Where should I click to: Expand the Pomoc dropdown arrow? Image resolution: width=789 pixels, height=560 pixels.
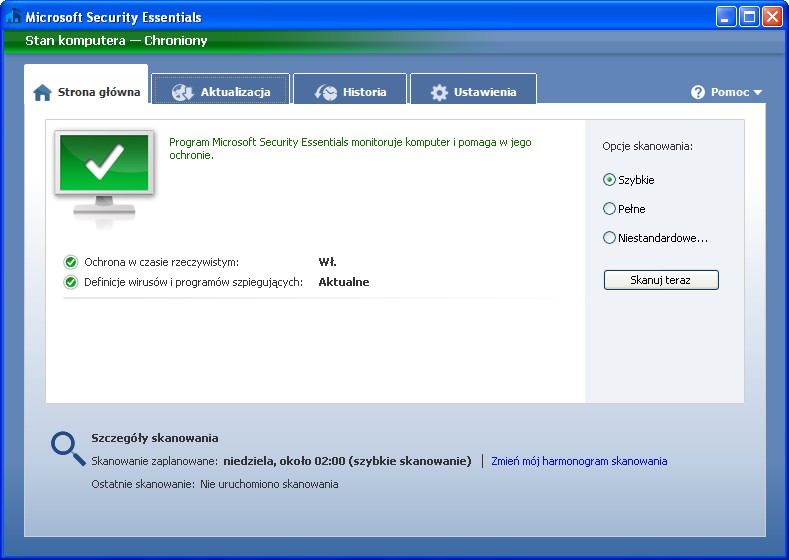(757, 93)
